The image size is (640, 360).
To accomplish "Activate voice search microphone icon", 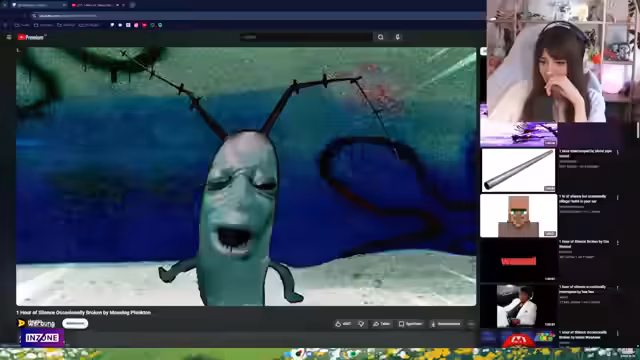I will pyautogui.click(x=398, y=37).
